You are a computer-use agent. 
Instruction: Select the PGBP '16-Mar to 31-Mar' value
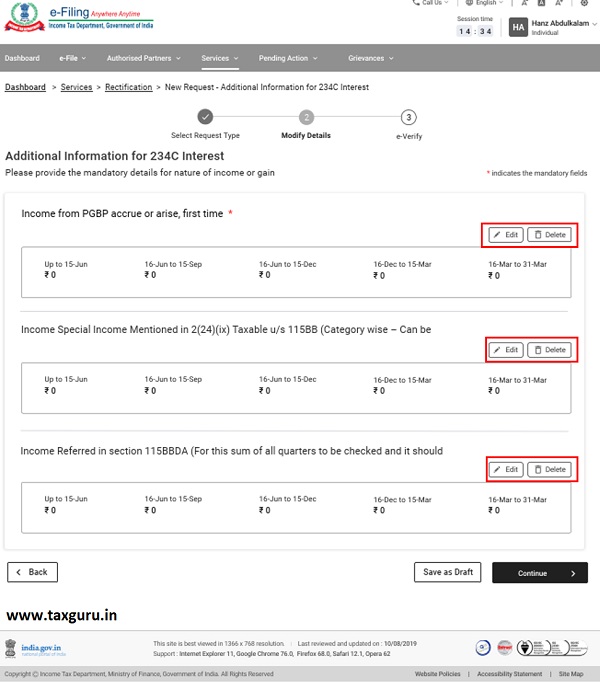494,276
